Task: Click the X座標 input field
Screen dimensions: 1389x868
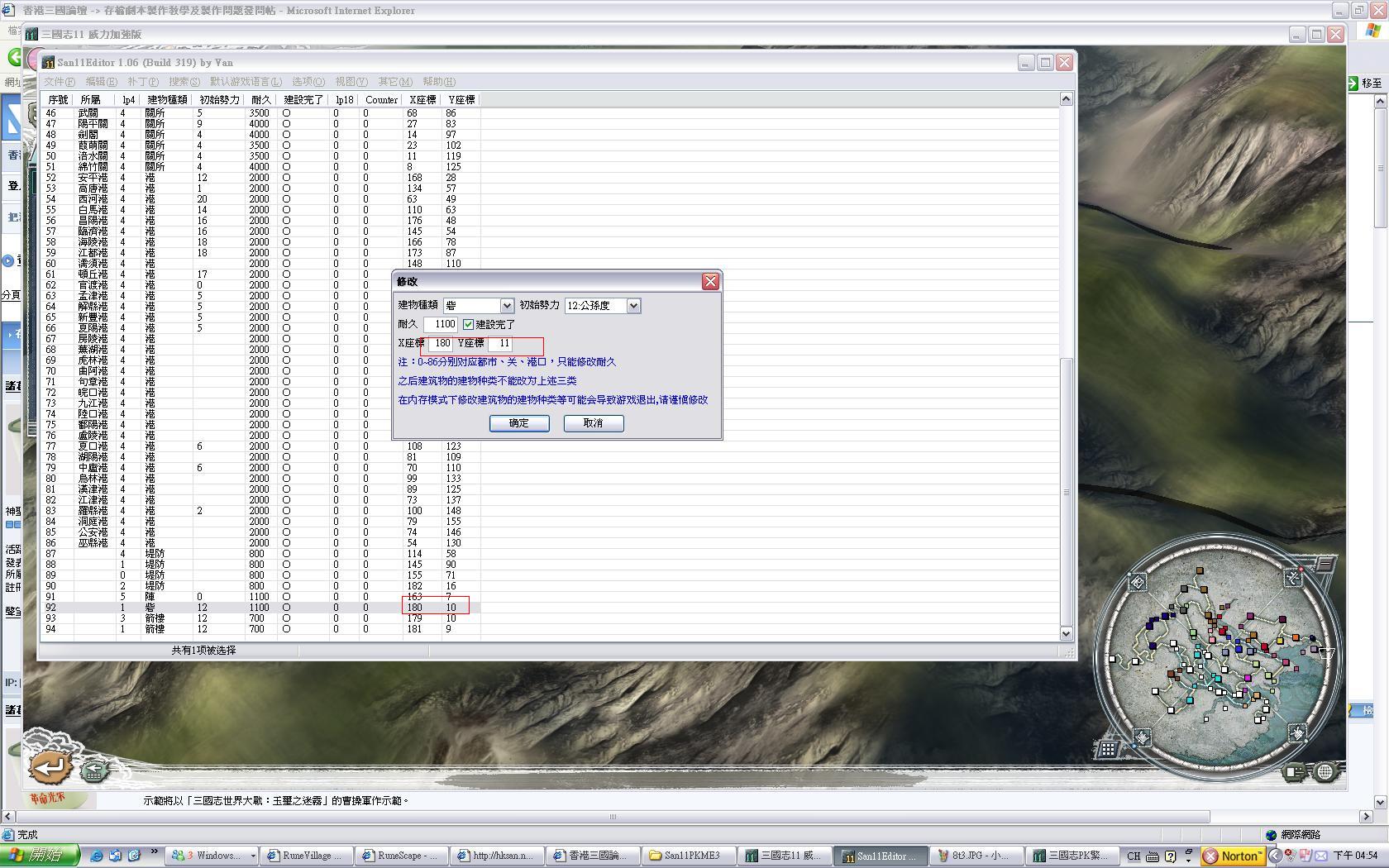Action: point(440,343)
